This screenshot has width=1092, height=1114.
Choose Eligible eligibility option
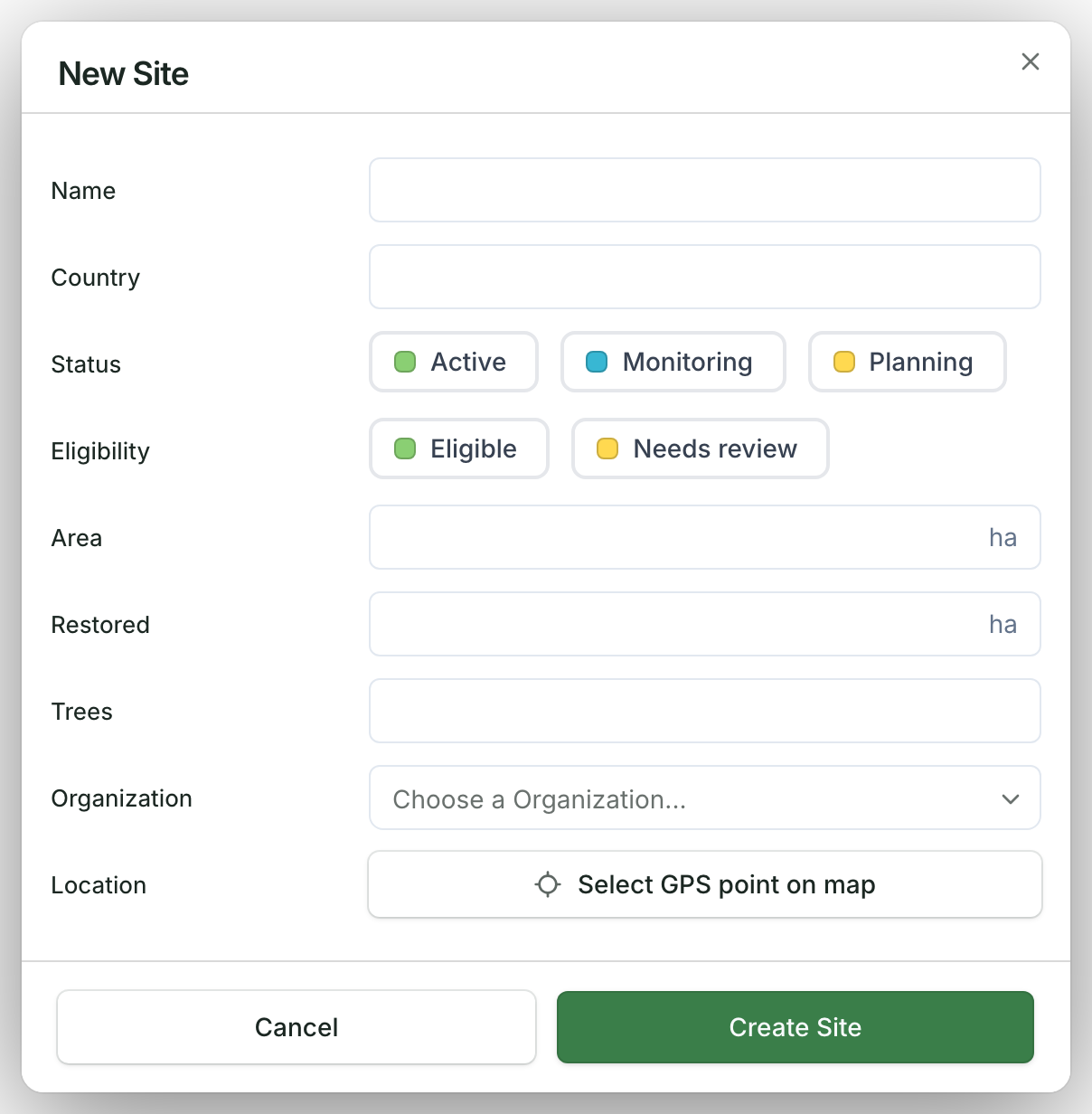tap(459, 448)
